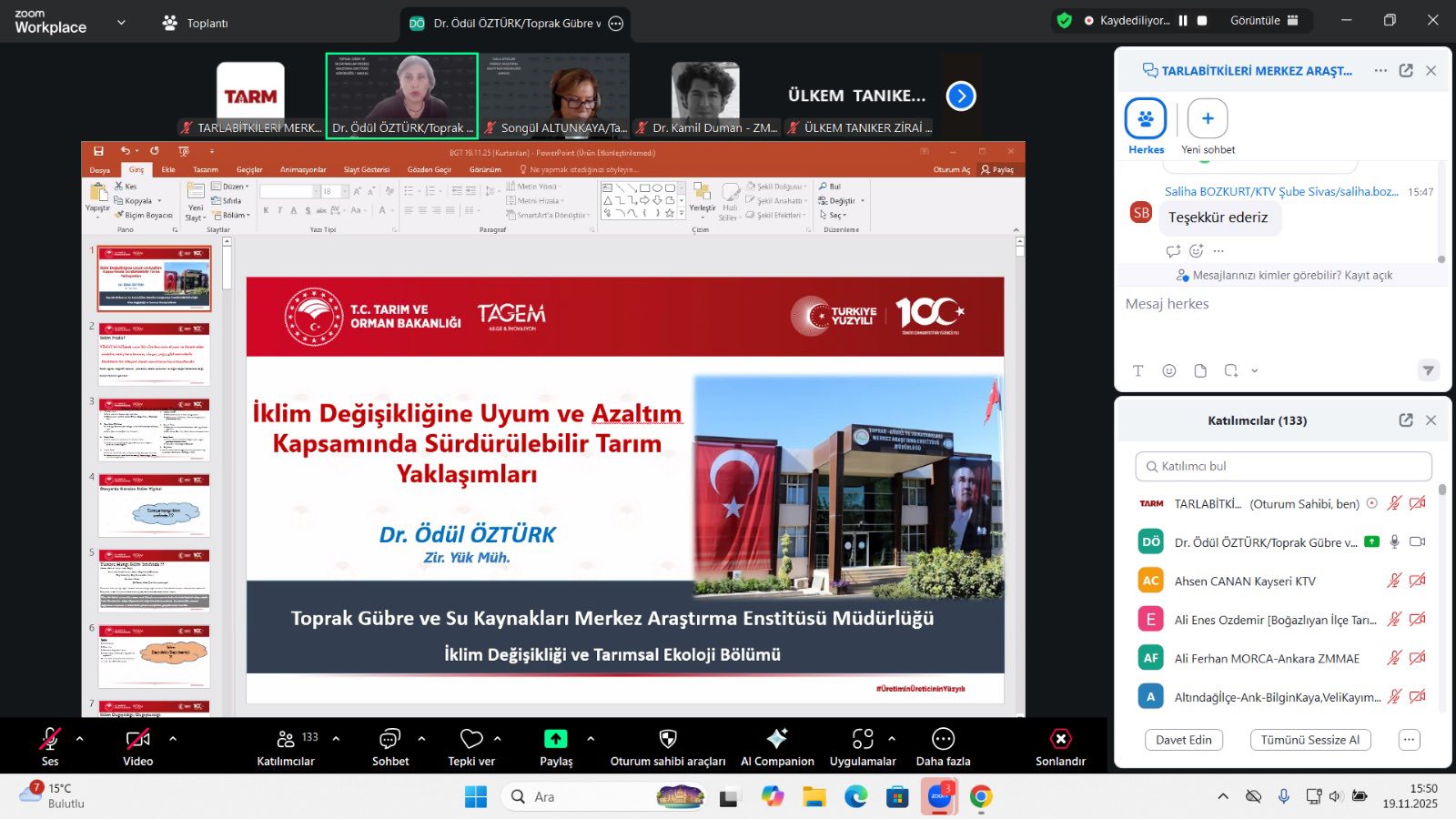This screenshot has width=1456, height=819.
Task: Click the Daha fazla more options icon
Action: (x=943, y=739)
